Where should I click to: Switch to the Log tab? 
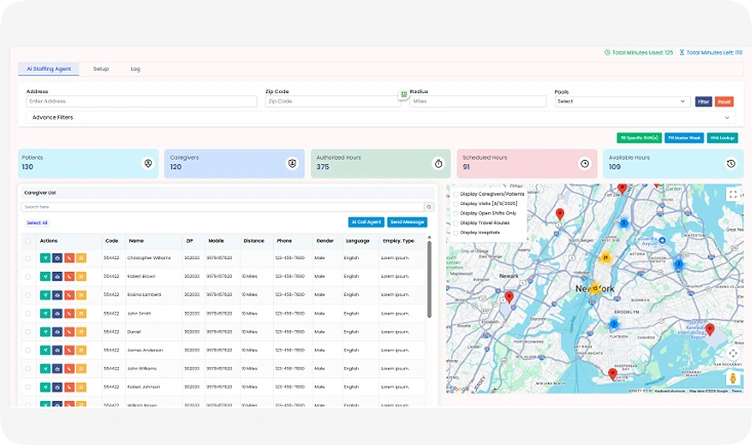pos(136,69)
